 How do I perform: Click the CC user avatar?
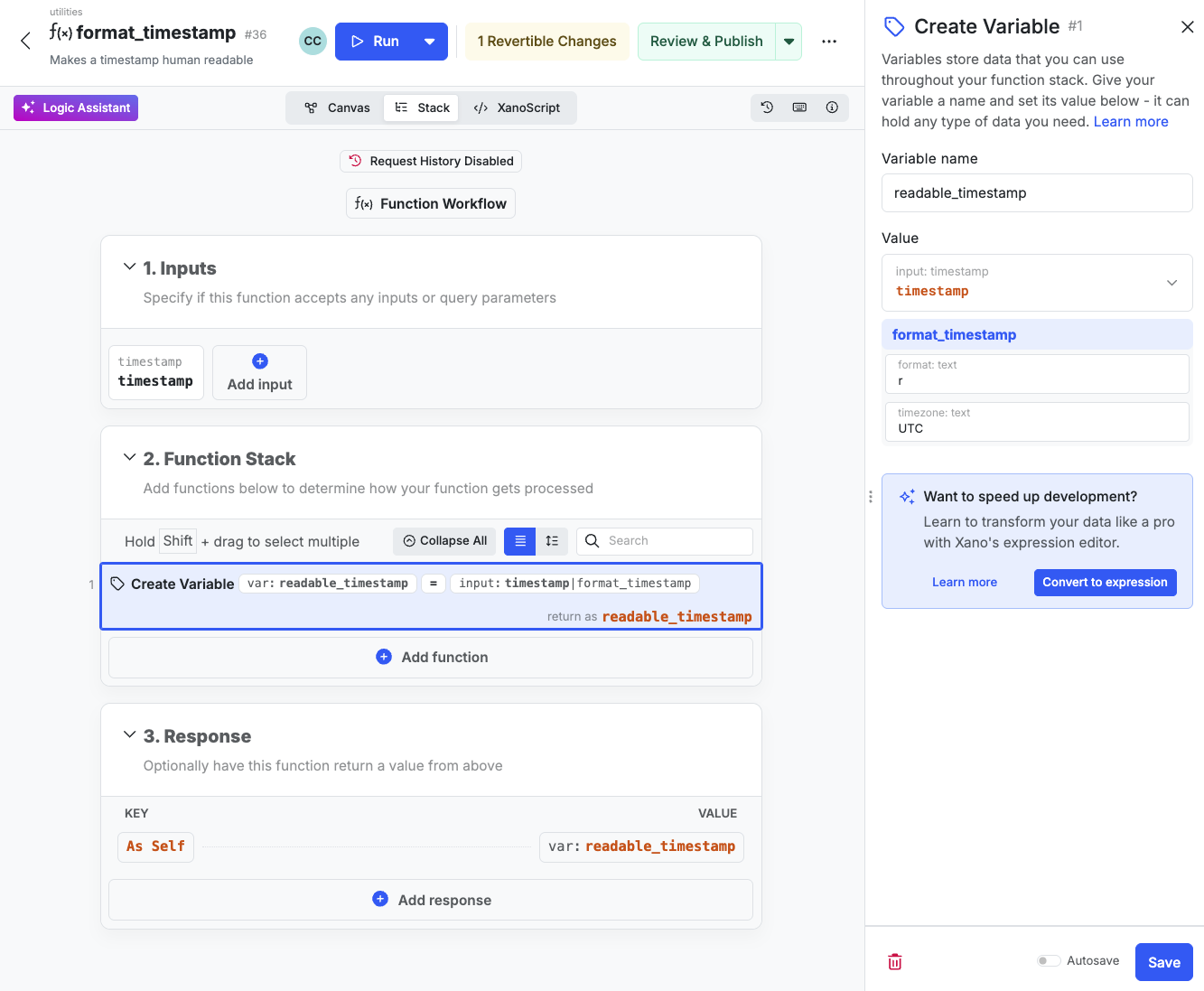tap(313, 42)
